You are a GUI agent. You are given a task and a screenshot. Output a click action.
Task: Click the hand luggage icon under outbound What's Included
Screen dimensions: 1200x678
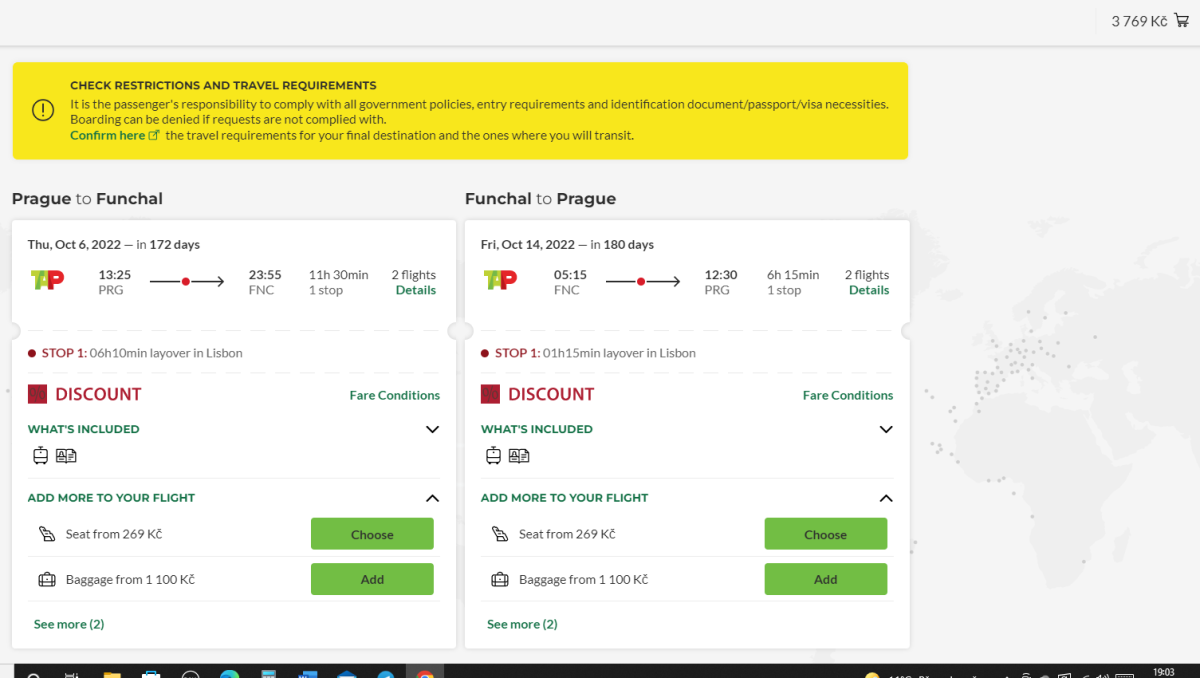pyautogui.click(x=40, y=456)
